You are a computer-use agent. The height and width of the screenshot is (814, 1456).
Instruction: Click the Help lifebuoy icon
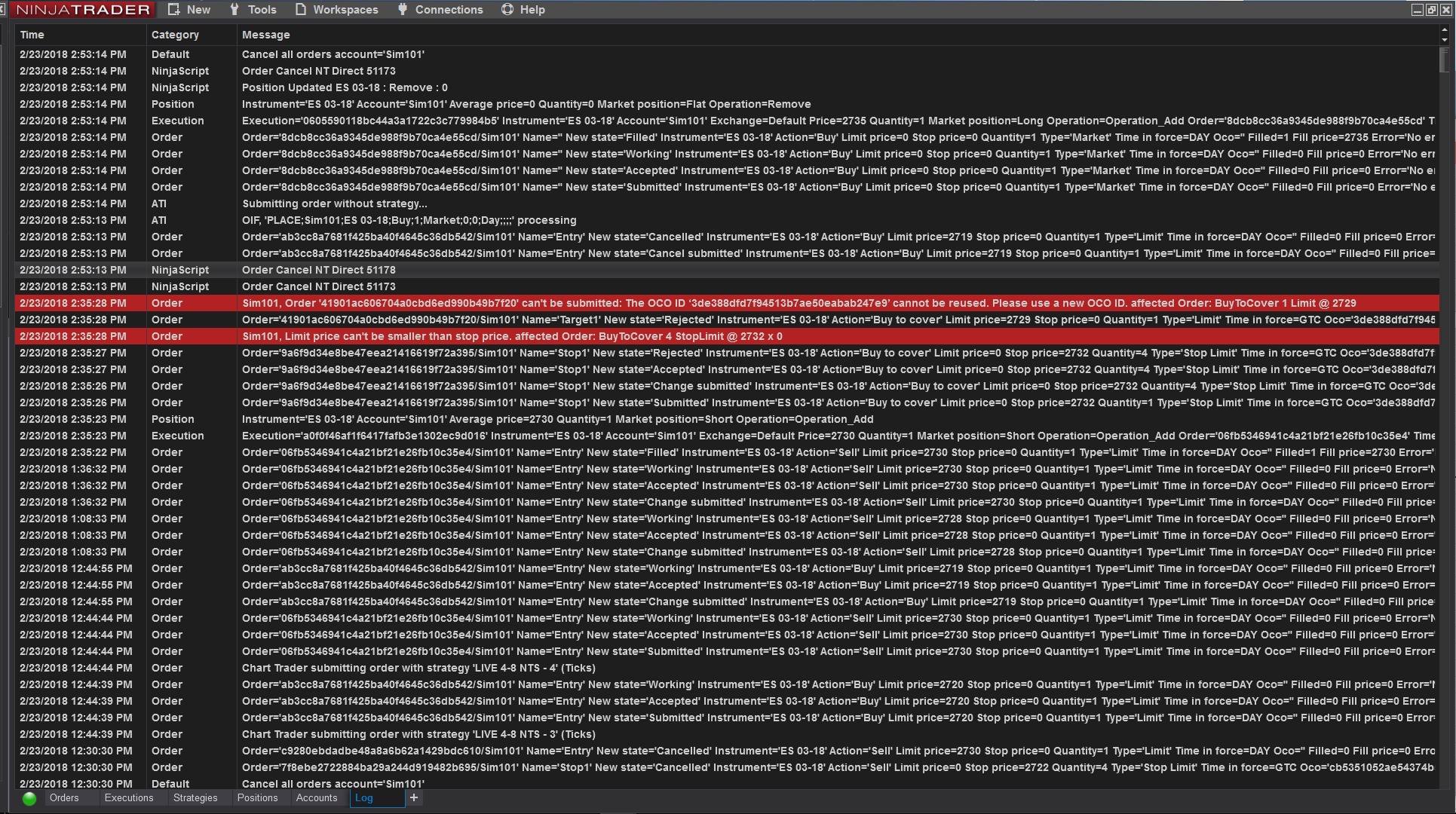click(507, 10)
